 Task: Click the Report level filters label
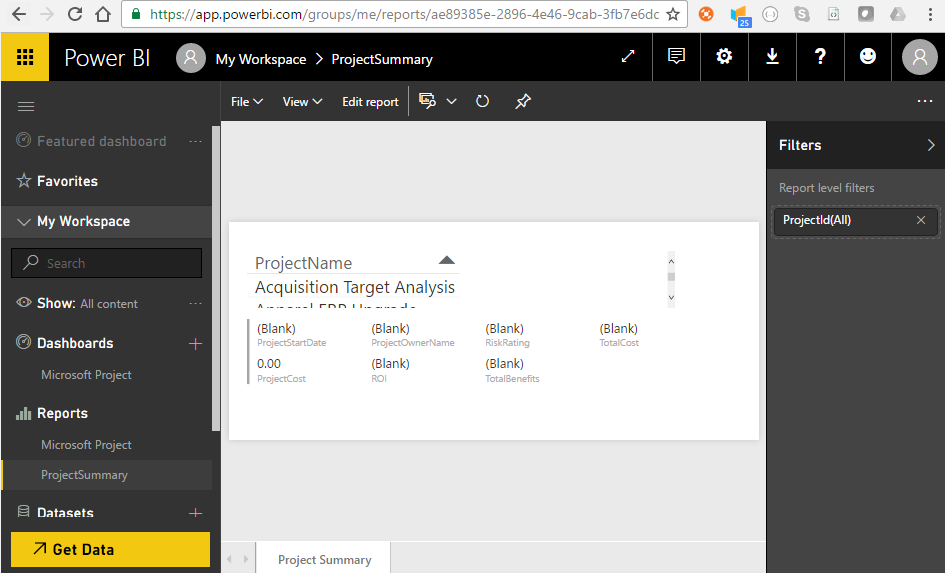[826, 188]
